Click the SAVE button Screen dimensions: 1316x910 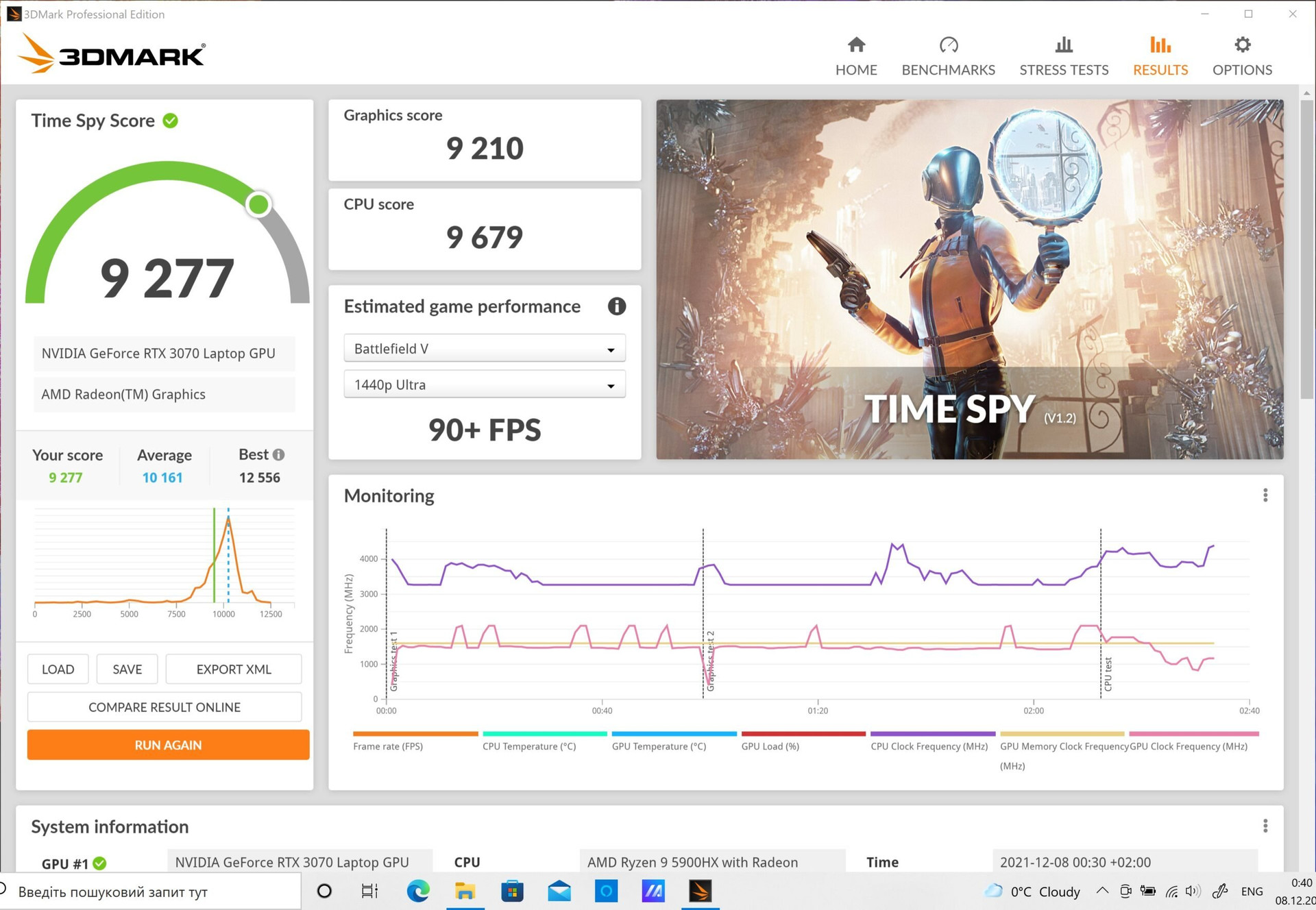[127, 669]
